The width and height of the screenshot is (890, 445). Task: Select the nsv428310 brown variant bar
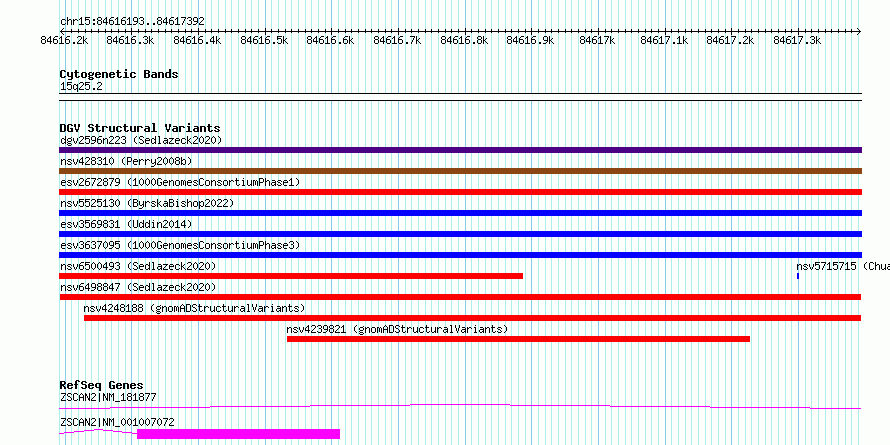tap(460, 171)
